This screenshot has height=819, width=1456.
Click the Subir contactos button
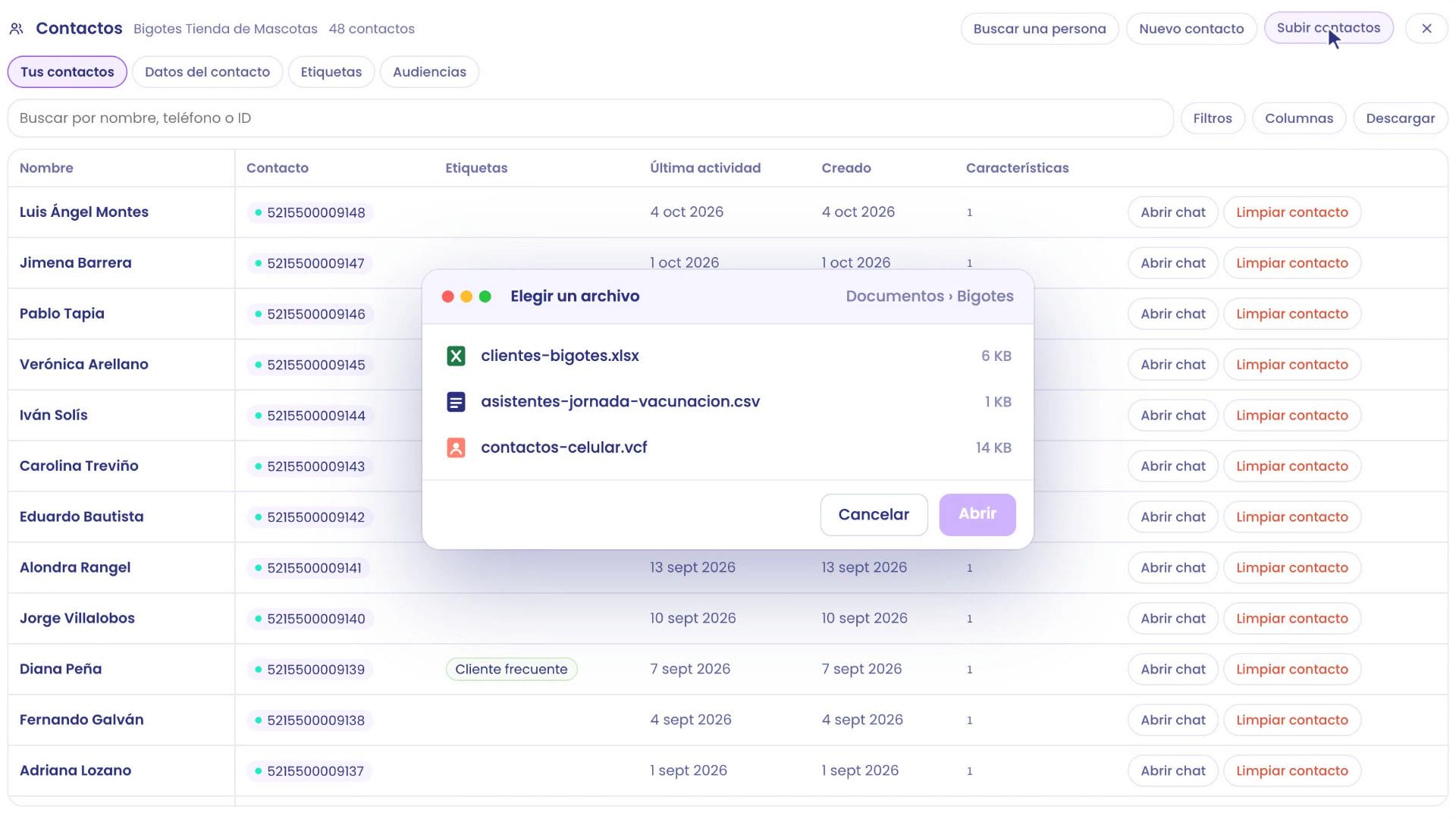tap(1329, 28)
